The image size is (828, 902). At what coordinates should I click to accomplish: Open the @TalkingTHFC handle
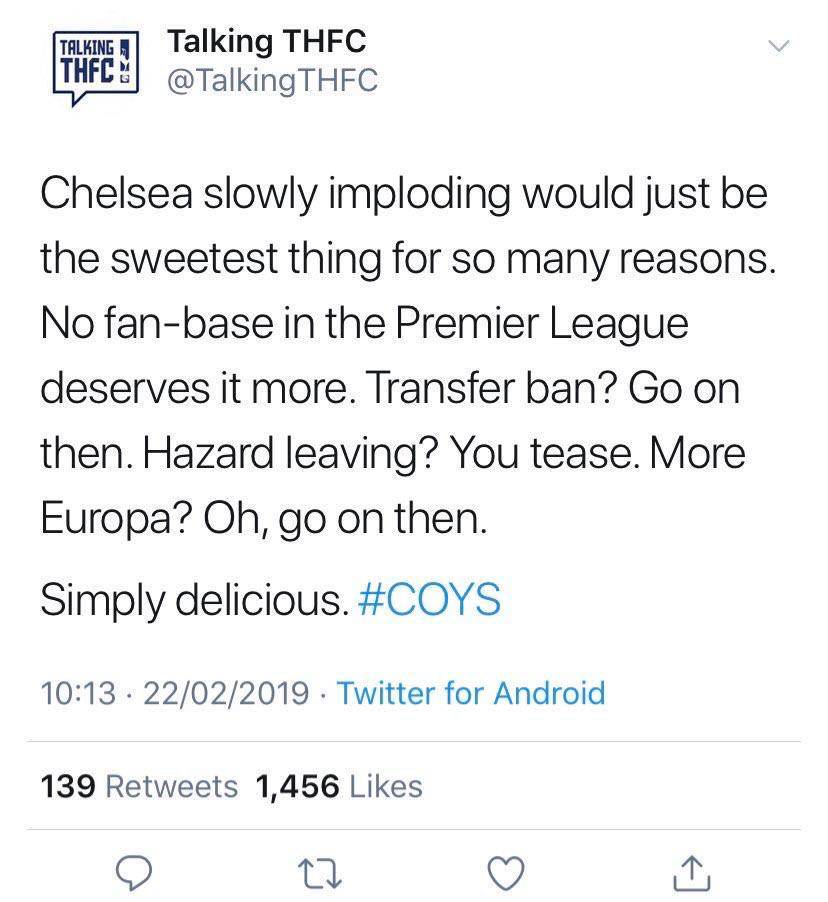click(272, 81)
